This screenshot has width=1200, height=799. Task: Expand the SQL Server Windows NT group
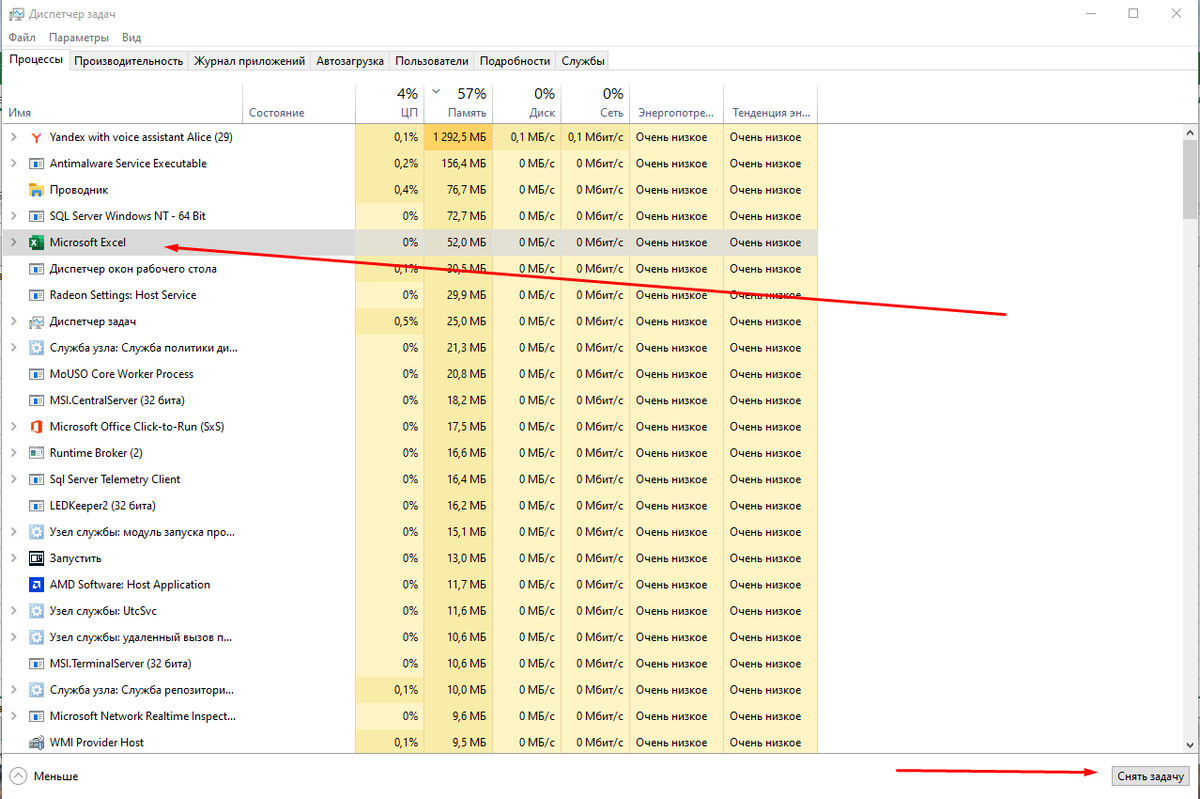(13, 216)
